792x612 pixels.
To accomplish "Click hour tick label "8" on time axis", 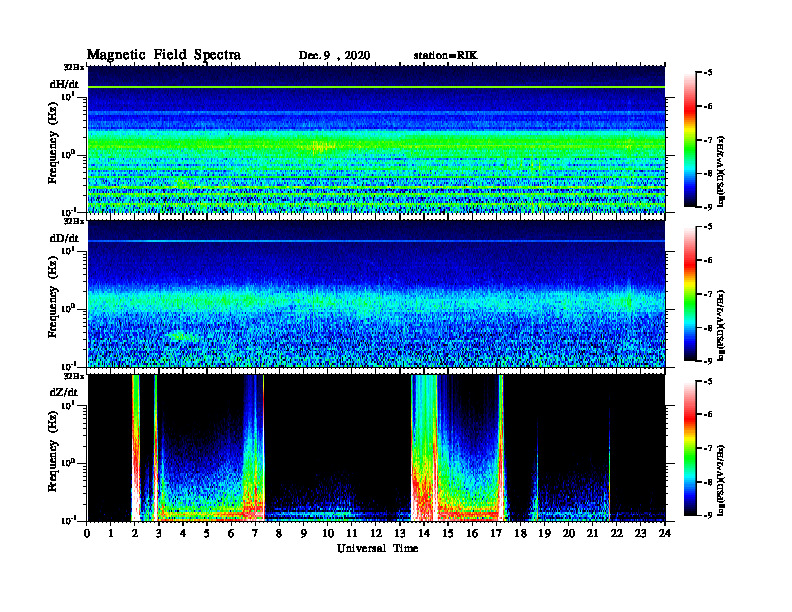I will point(279,534).
